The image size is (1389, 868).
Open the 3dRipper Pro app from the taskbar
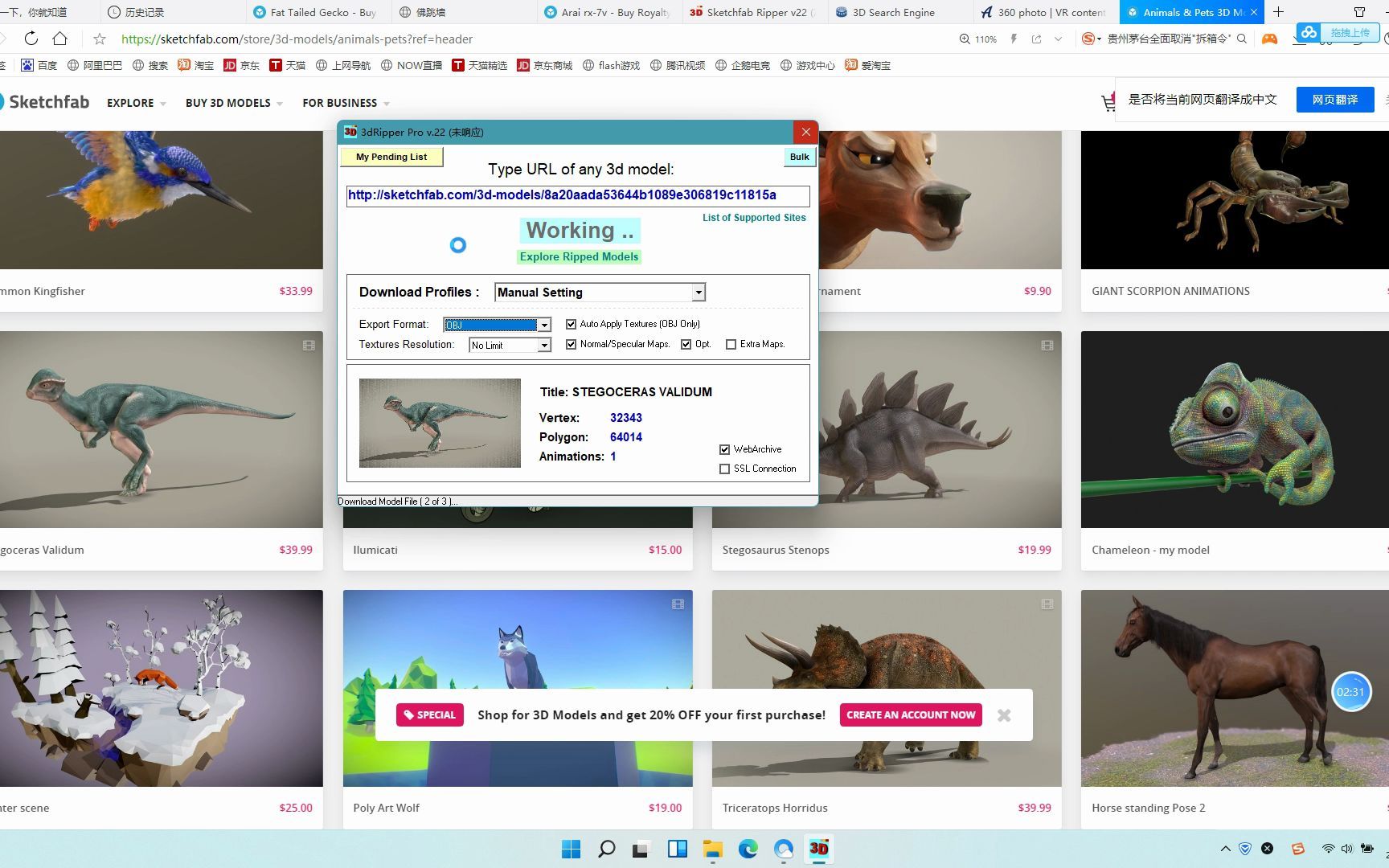point(819,849)
